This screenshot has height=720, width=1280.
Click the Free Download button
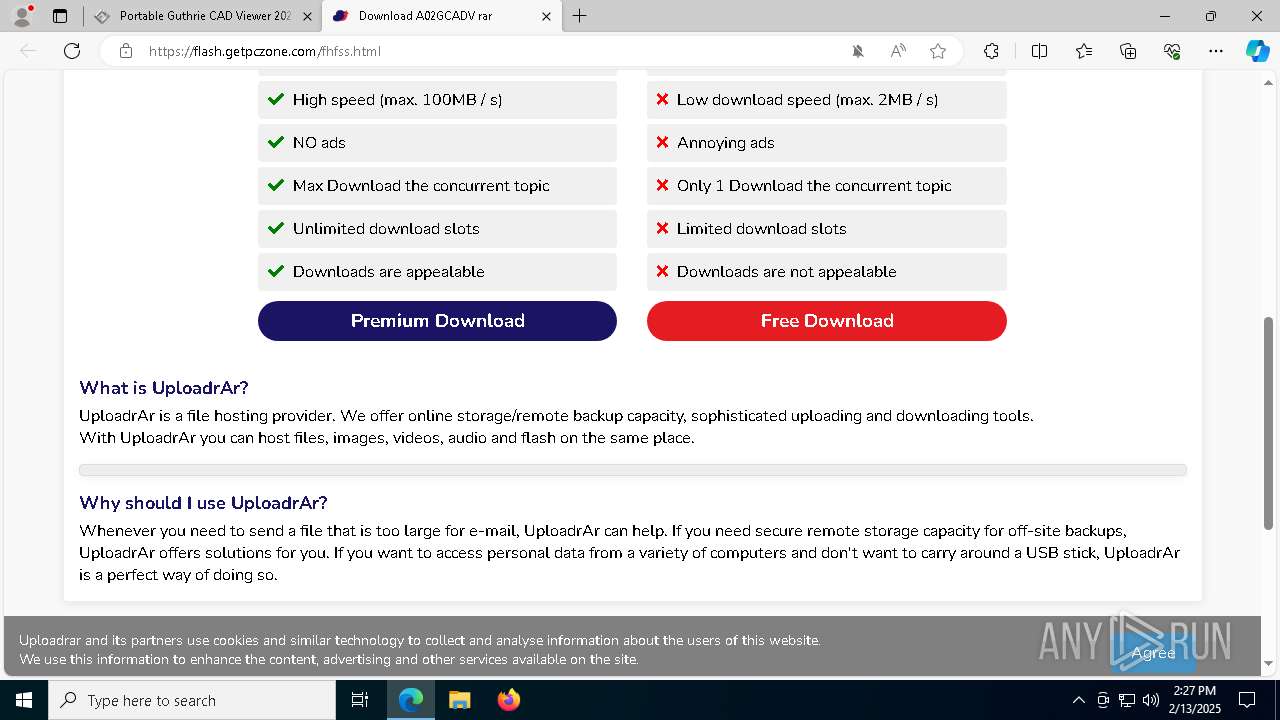pyautogui.click(x=827, y=321)
